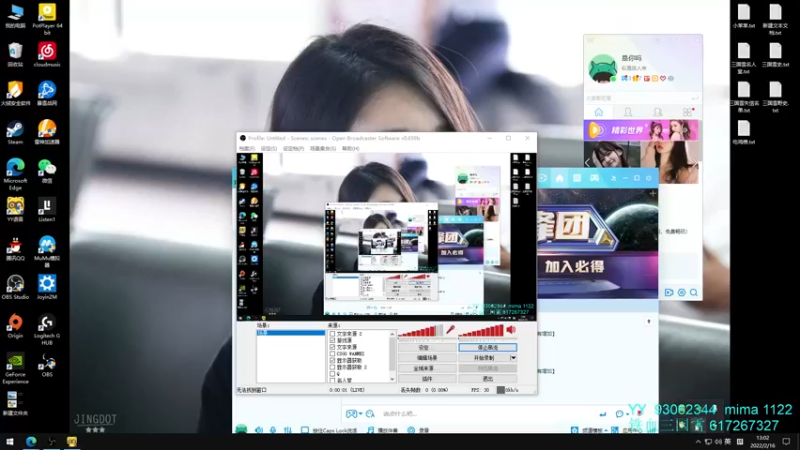Click the video icon at YY panel bottom
The width and height of the screenshot is (800, 450).
[669, 292]
